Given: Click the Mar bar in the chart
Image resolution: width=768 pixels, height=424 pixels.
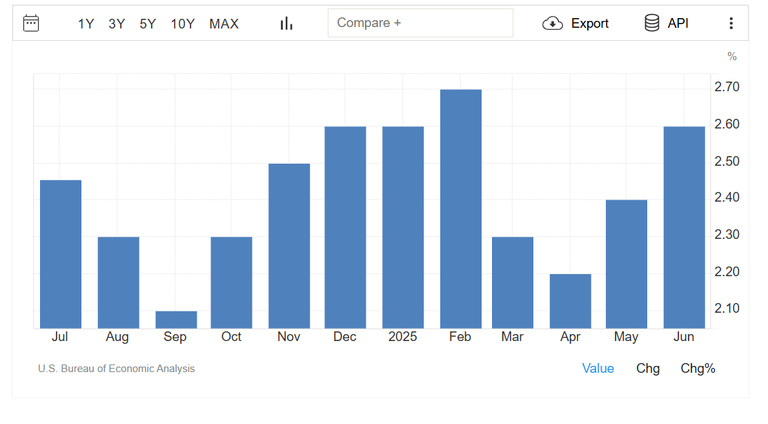Looking at the screenshot, I should tap(513, 283).
